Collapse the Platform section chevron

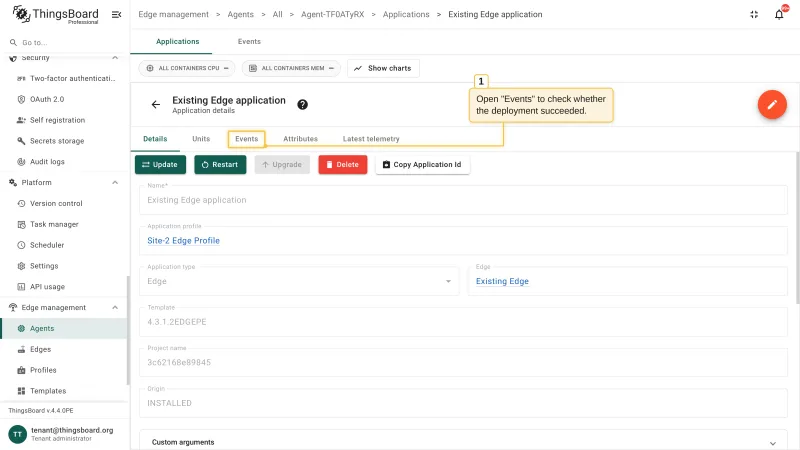(115, 182)
